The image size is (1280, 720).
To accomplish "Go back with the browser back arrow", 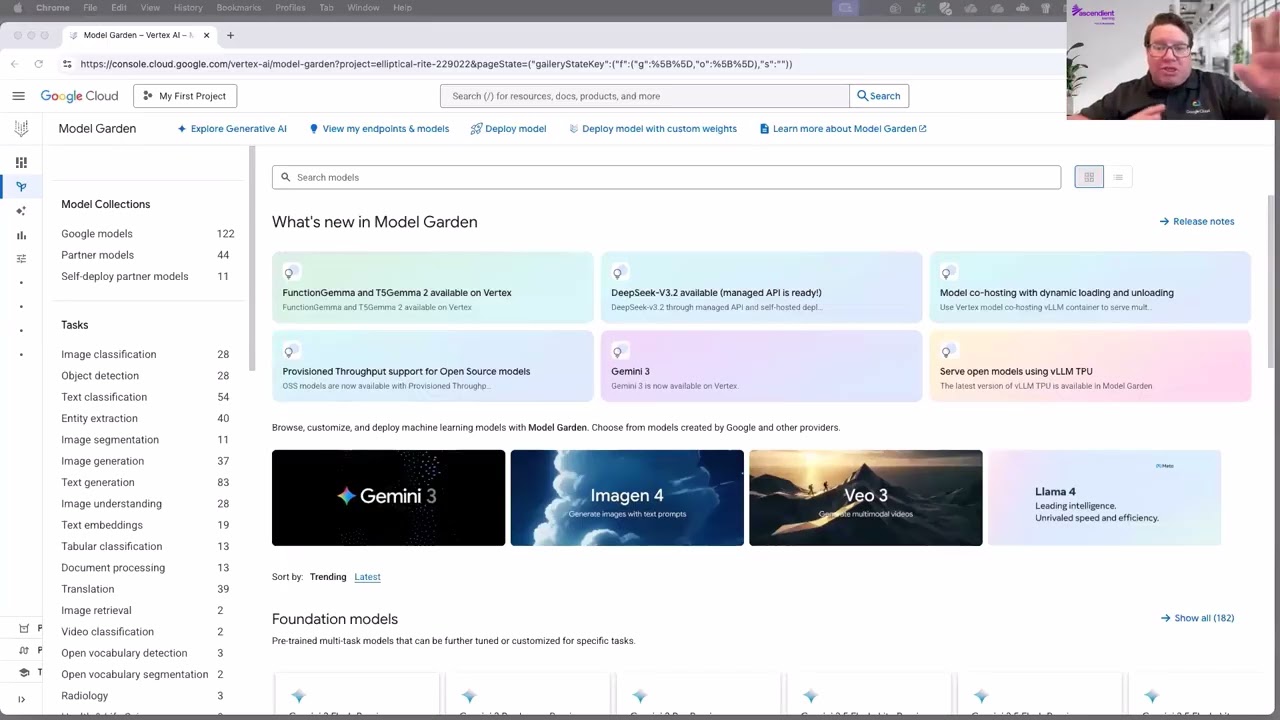I will pos(14,64).
